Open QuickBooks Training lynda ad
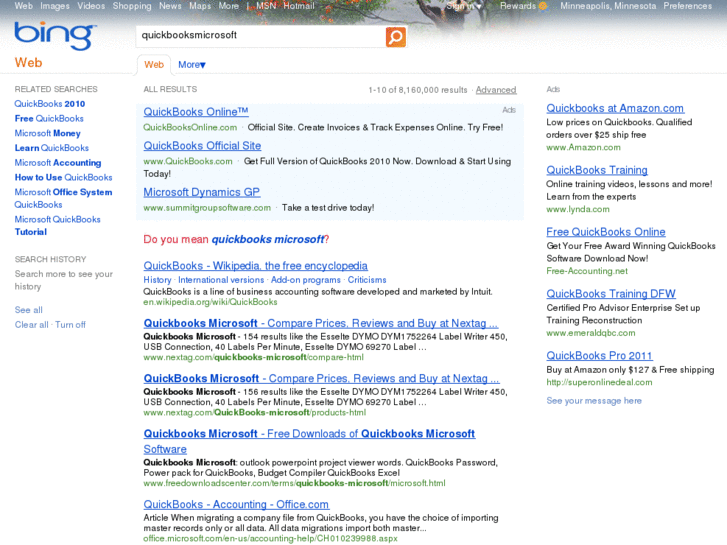 click(x=597, y=170)
